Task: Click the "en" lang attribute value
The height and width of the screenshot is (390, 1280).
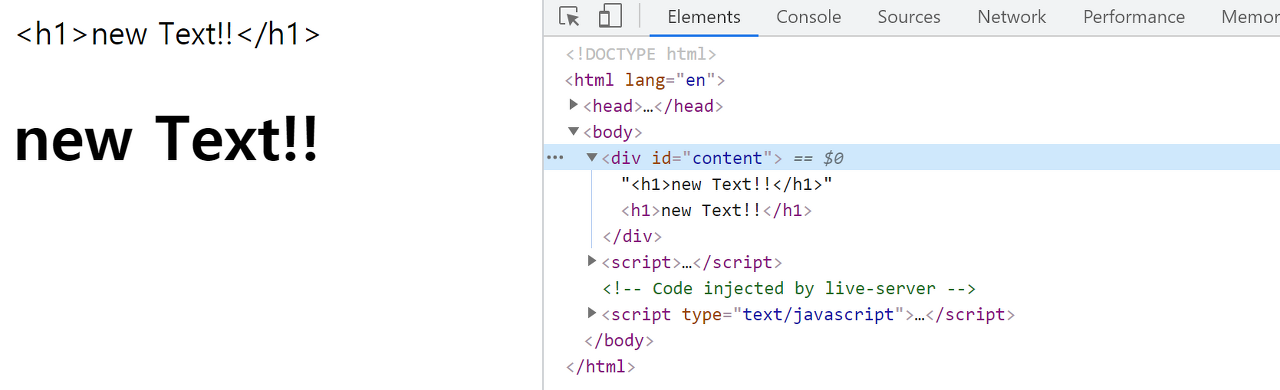Action: click(x=696, y=80)
